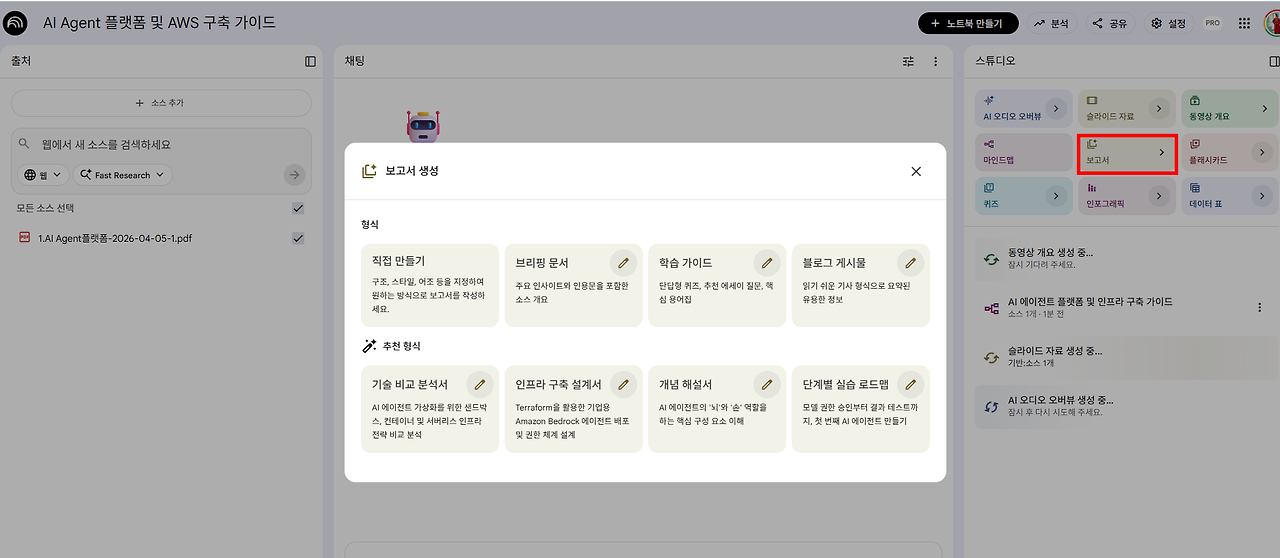Open chat more options menu
This screenshot has height=558, width=1280.
click(936, 61)
